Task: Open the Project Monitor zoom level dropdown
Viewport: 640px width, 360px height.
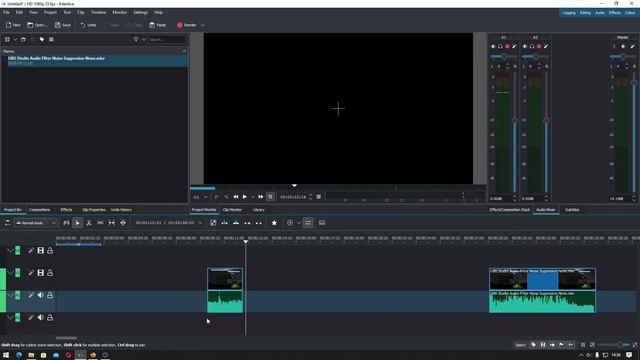Action: coord(200,197)
